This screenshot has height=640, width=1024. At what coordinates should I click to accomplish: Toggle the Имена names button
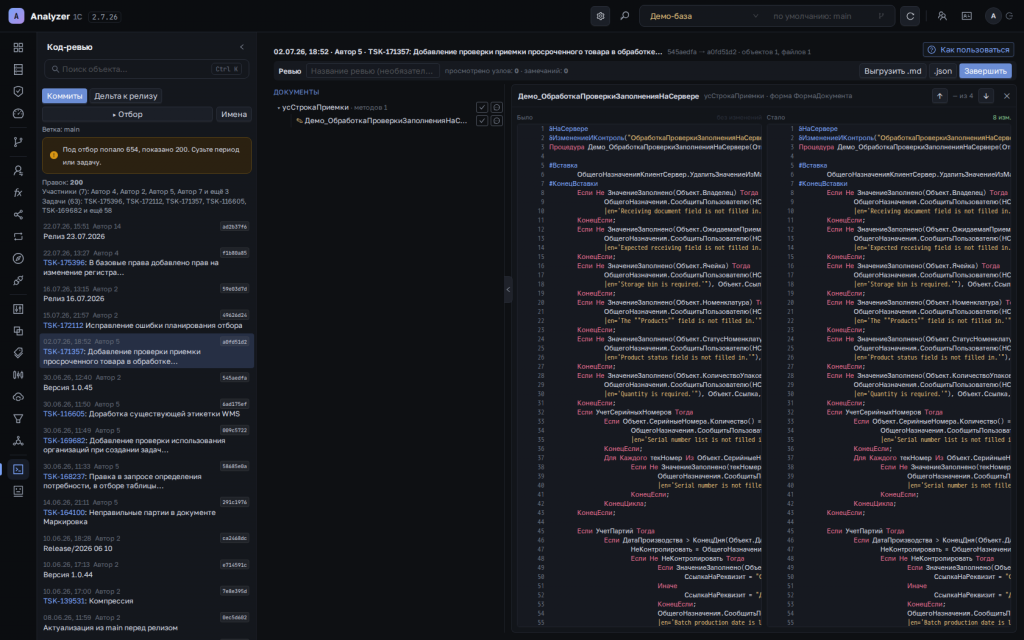(234, 114)
